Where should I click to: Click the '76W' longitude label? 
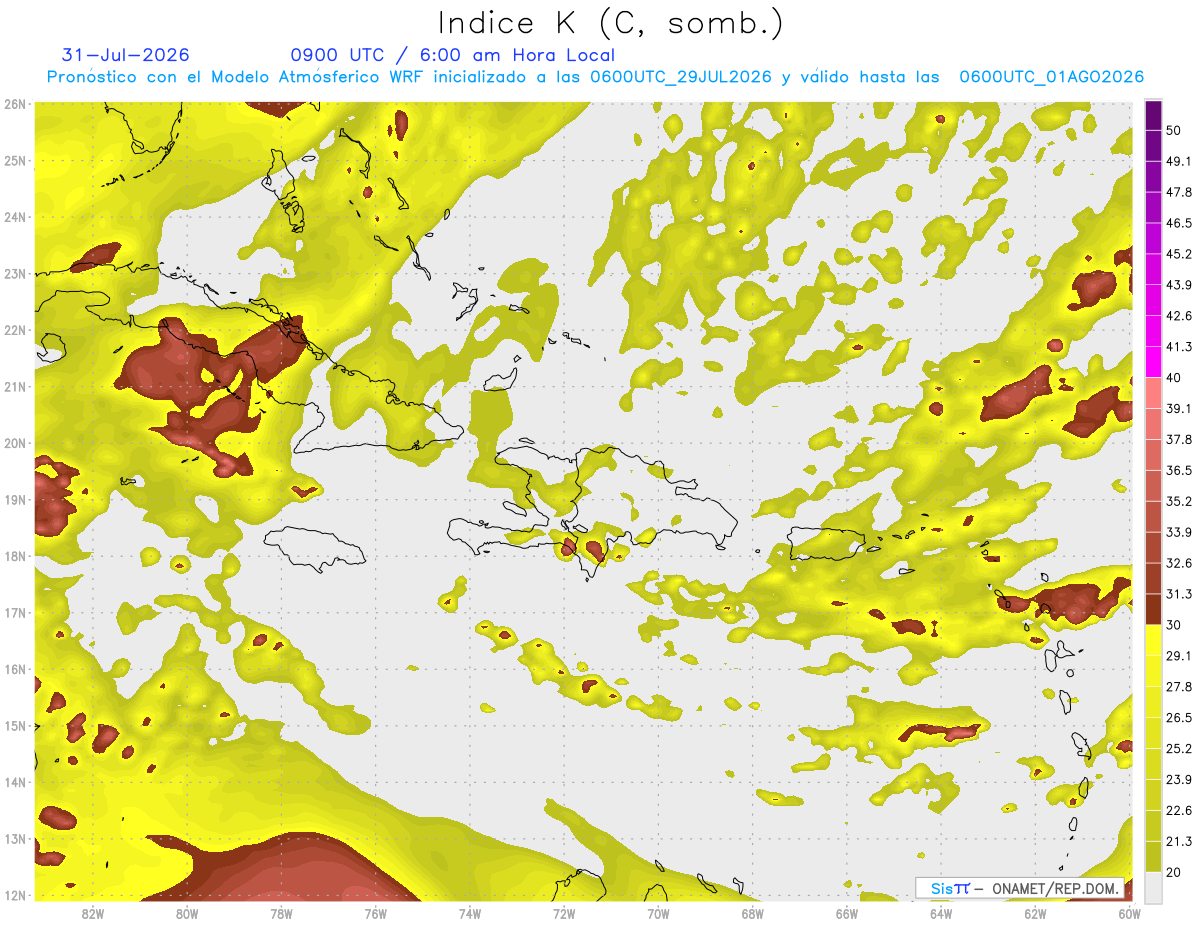[376, 913]
